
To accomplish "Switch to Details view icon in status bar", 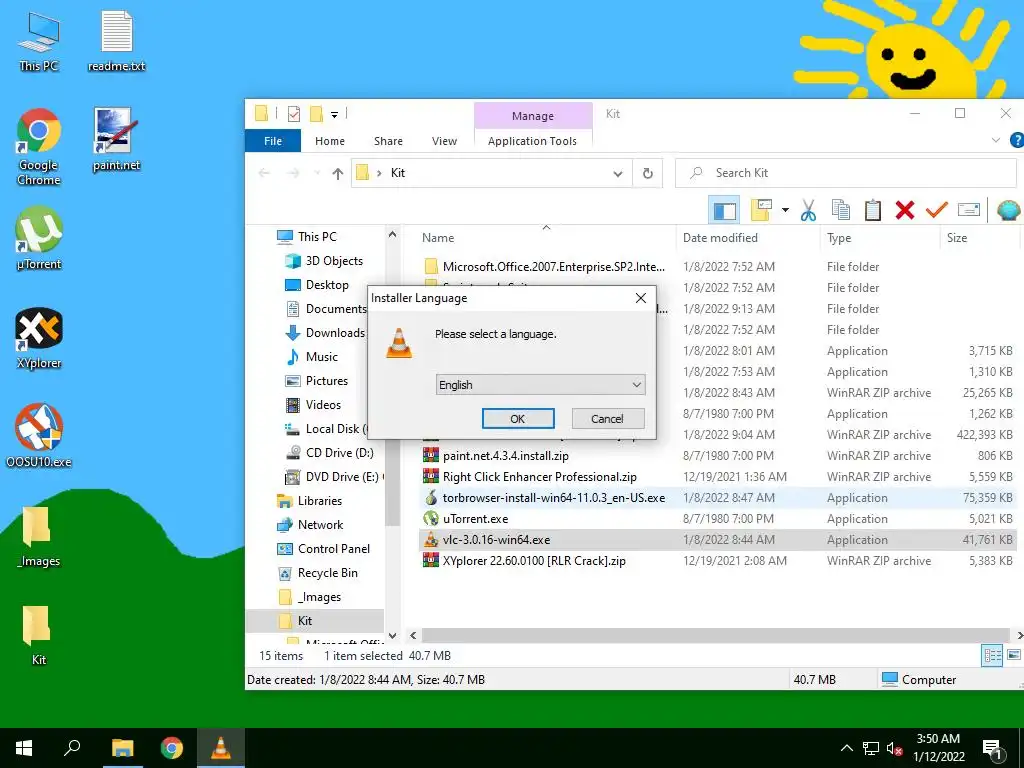I will click(992, 655).
